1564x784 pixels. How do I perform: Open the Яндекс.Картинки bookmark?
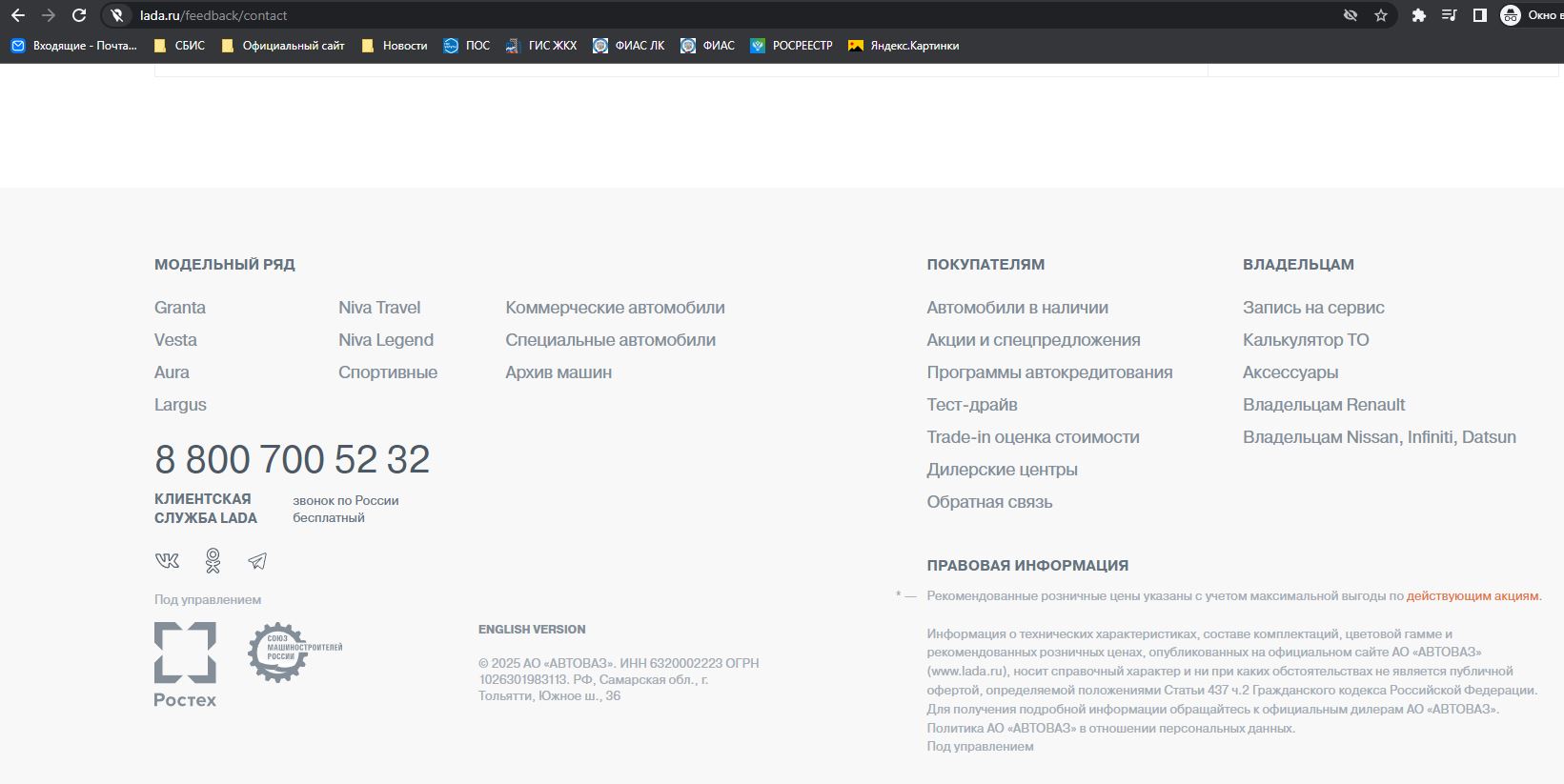click(x=904, y=46)
